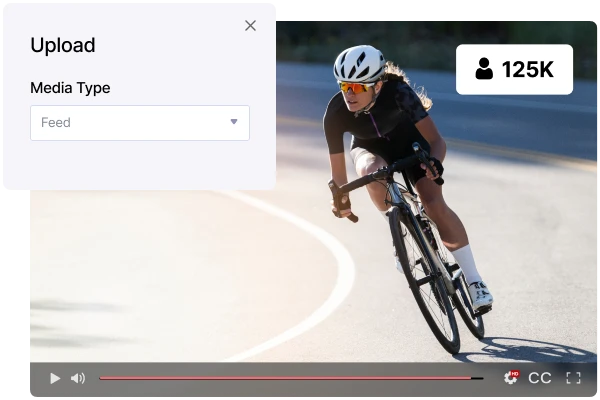Screen dimensions: 600x400
Task: Play the cyclist video
Action: tap(55, 378)
